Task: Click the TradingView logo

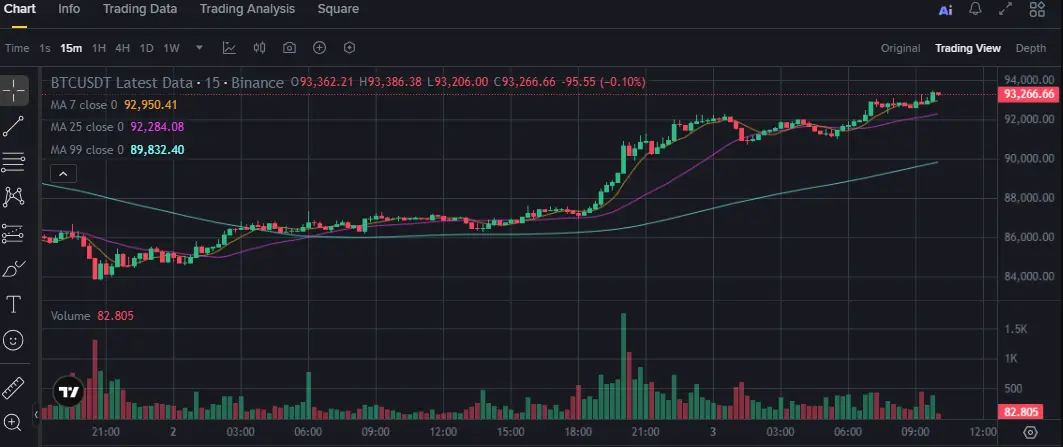Action: coord(68,392)
